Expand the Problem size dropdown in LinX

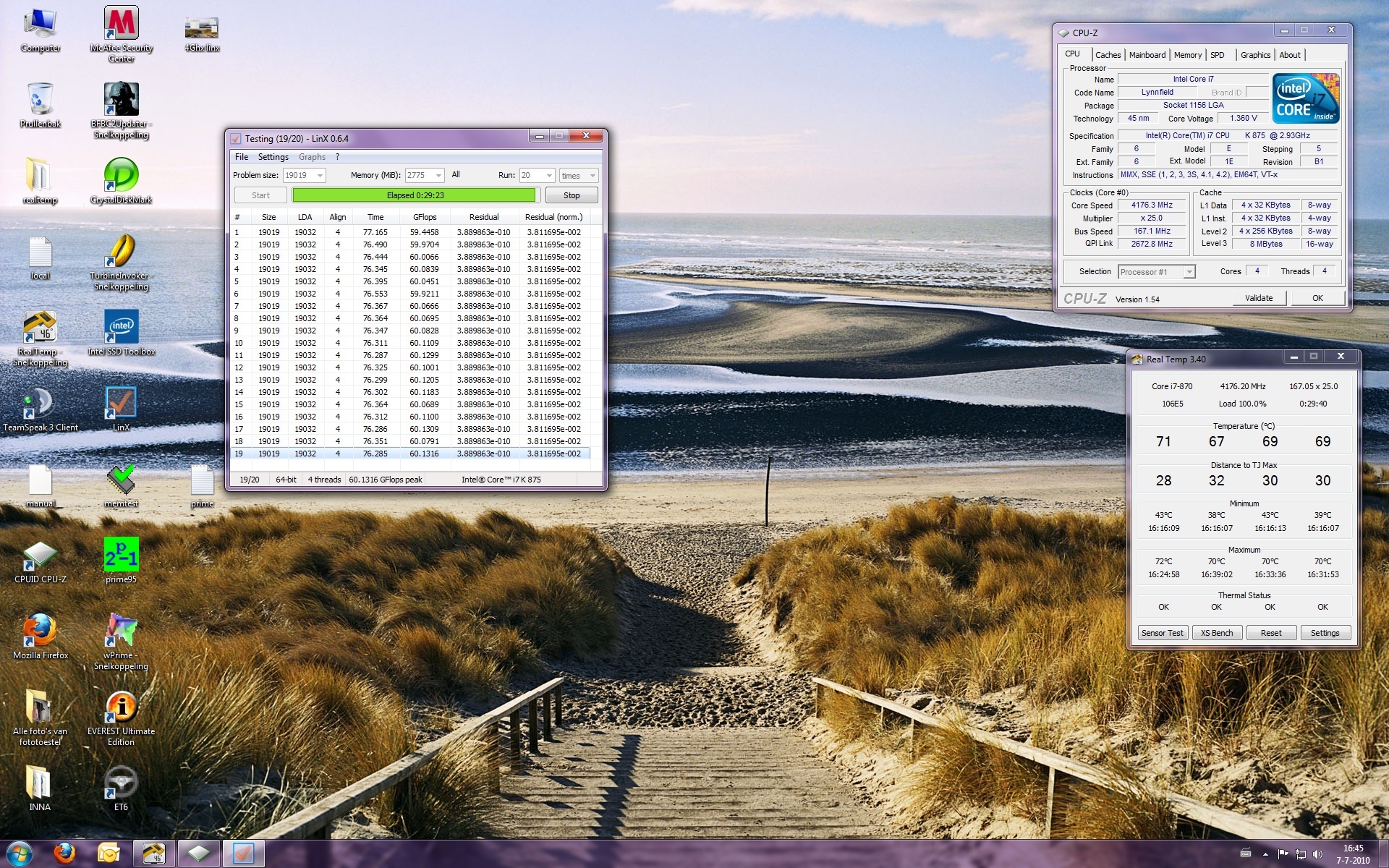point(320,176)
